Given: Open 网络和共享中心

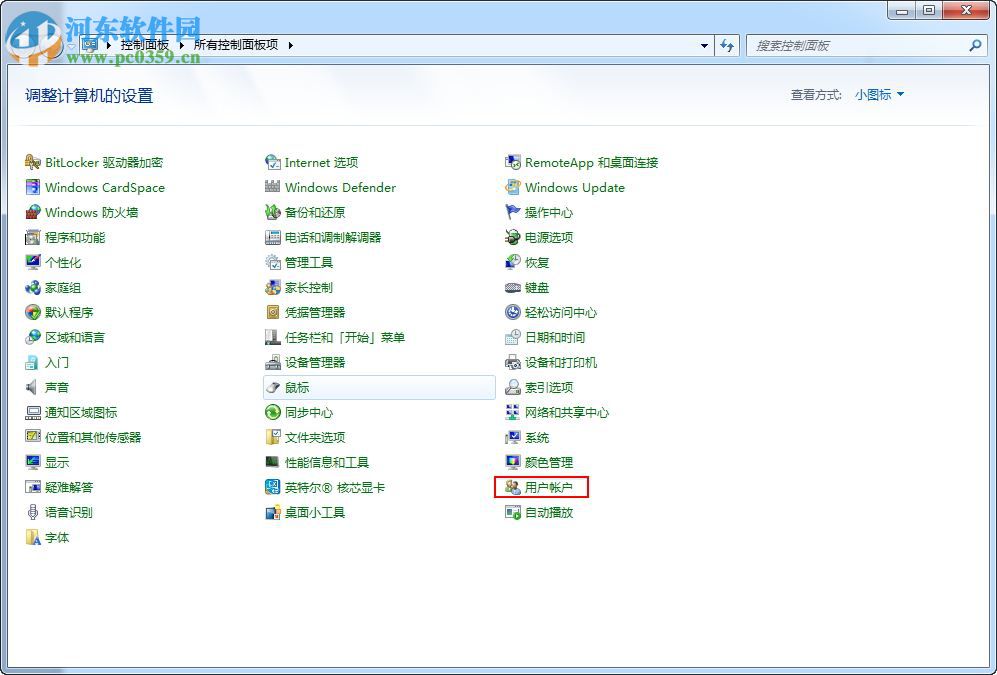Looking at the screenshot, I should pos(566,412).
